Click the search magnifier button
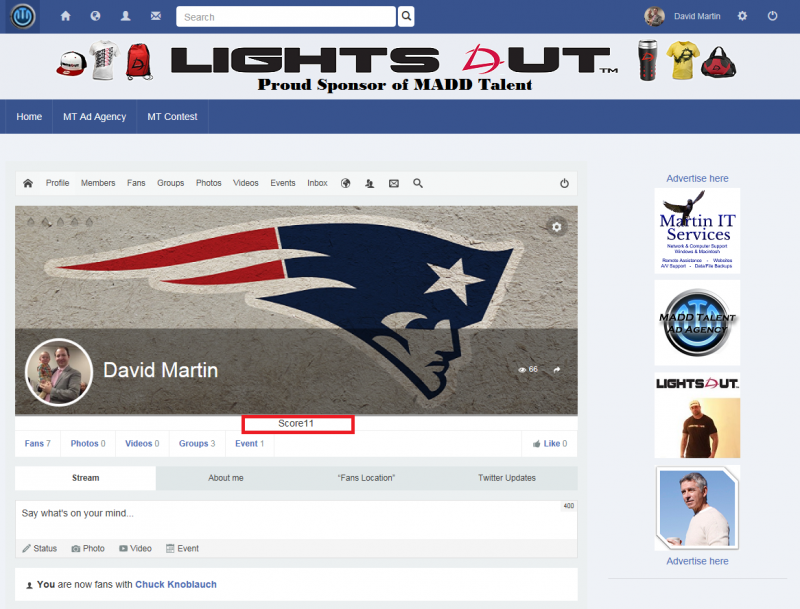Image resolution: width=800 pixels, height=609 pixels. 406,16
